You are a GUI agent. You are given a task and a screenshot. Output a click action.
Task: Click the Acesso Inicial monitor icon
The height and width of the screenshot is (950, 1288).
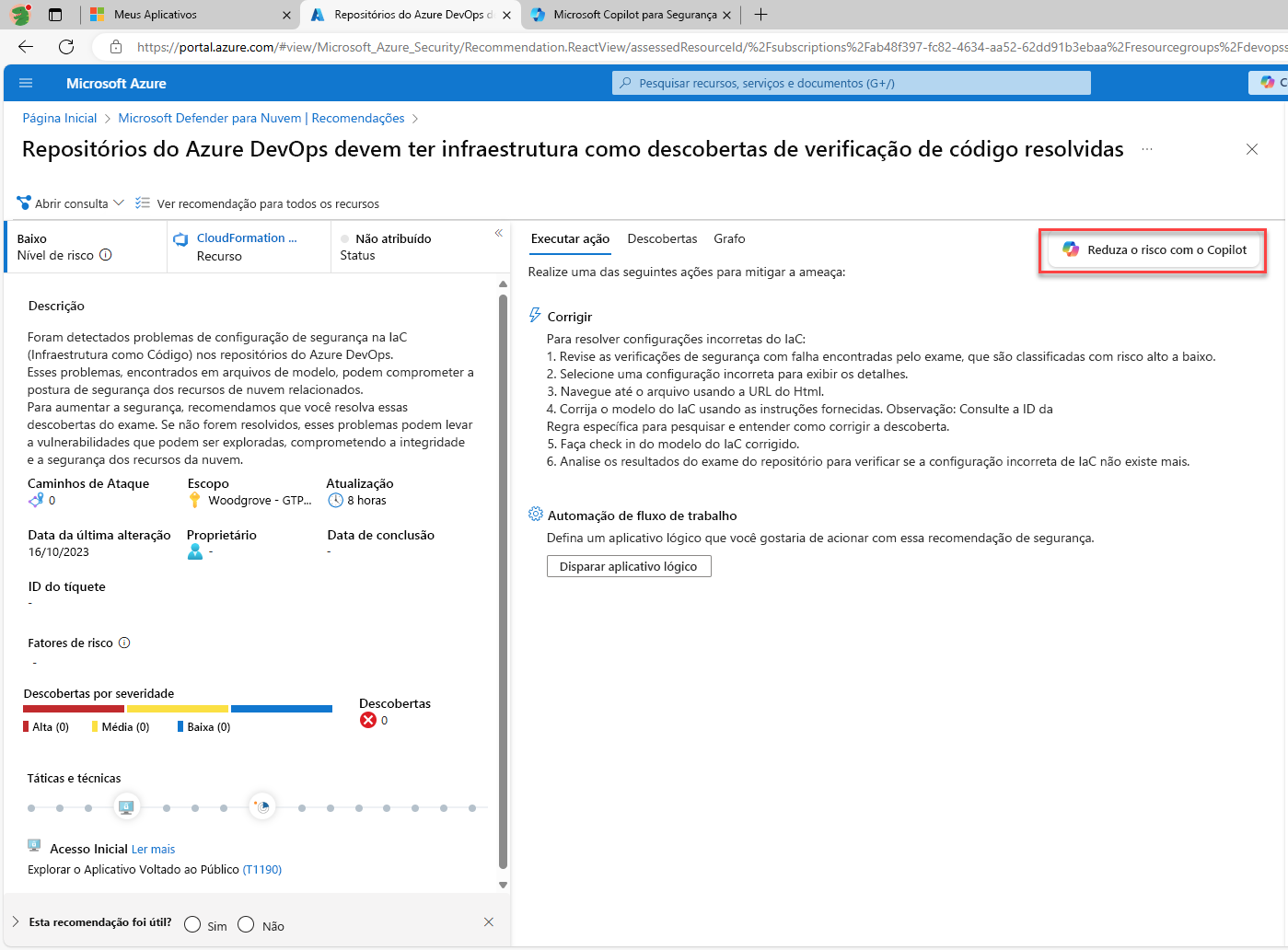34,845
